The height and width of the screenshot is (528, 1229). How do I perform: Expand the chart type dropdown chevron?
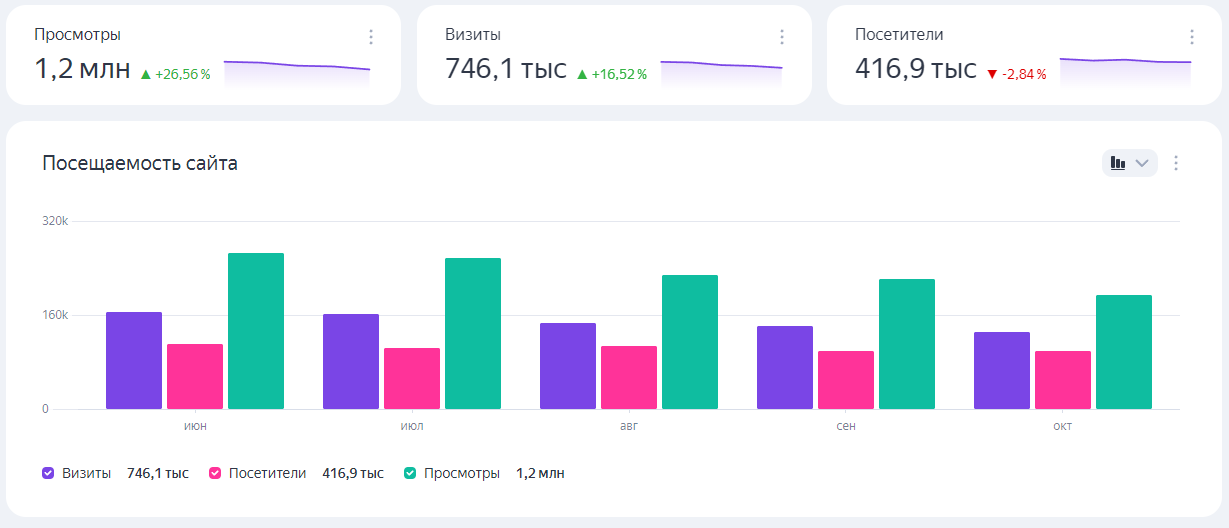pos(1142,163)
